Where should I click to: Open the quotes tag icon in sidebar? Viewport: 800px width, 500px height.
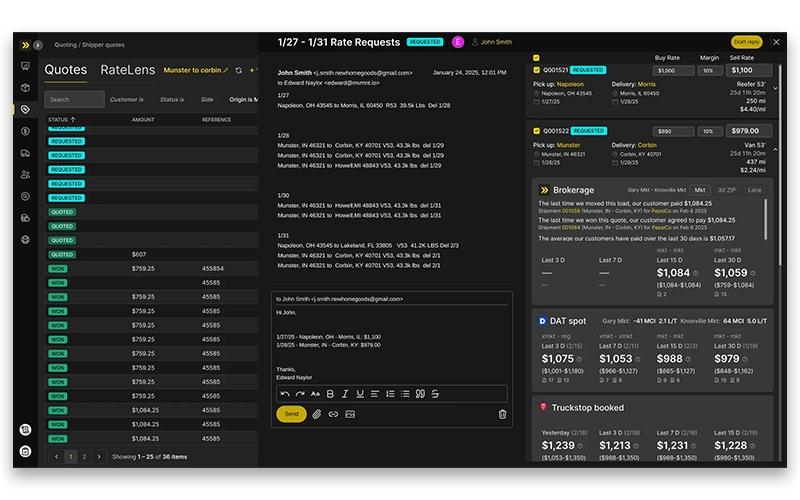click(x=25, y=109)
